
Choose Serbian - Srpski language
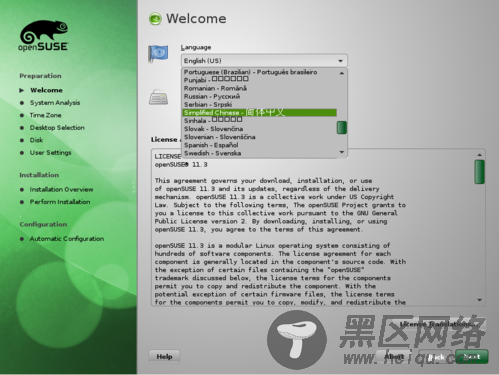point(259,104)
